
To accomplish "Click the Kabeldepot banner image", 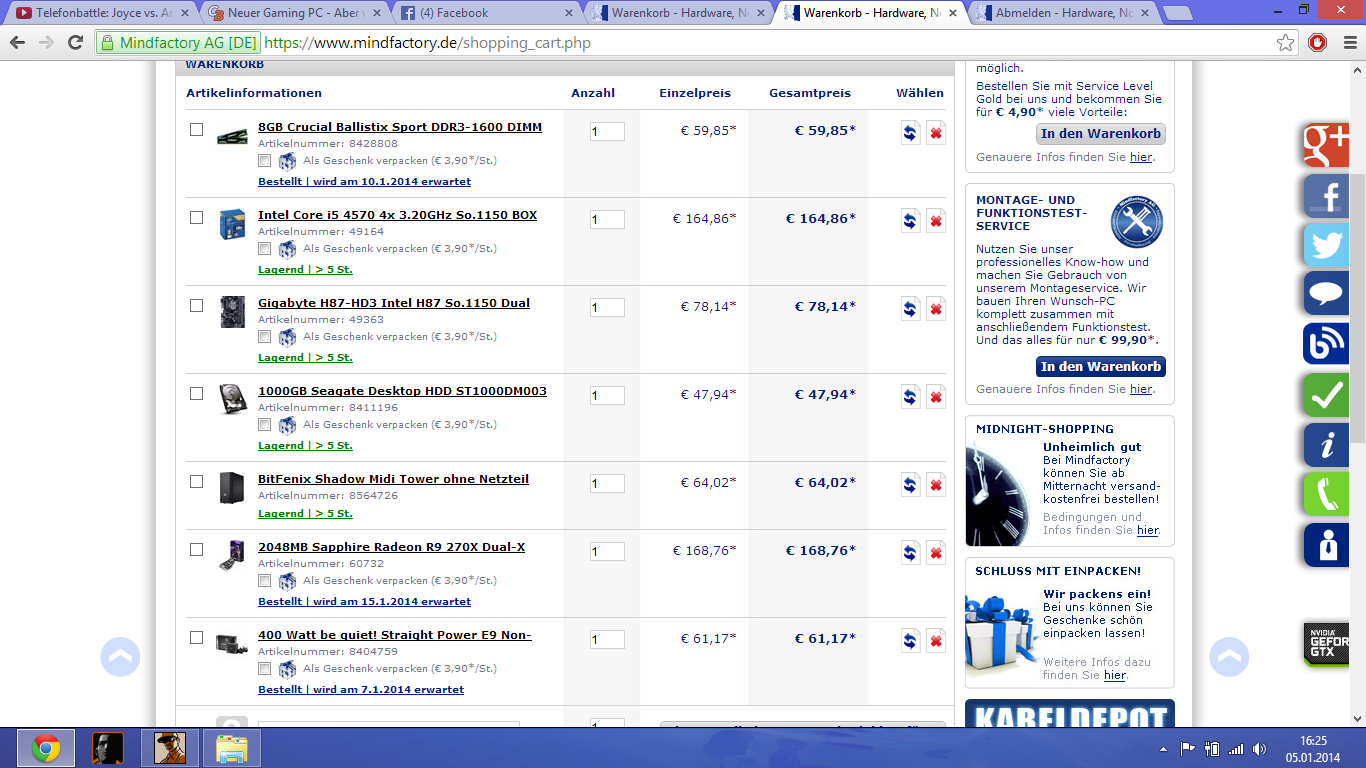I will coord(1070,713).
